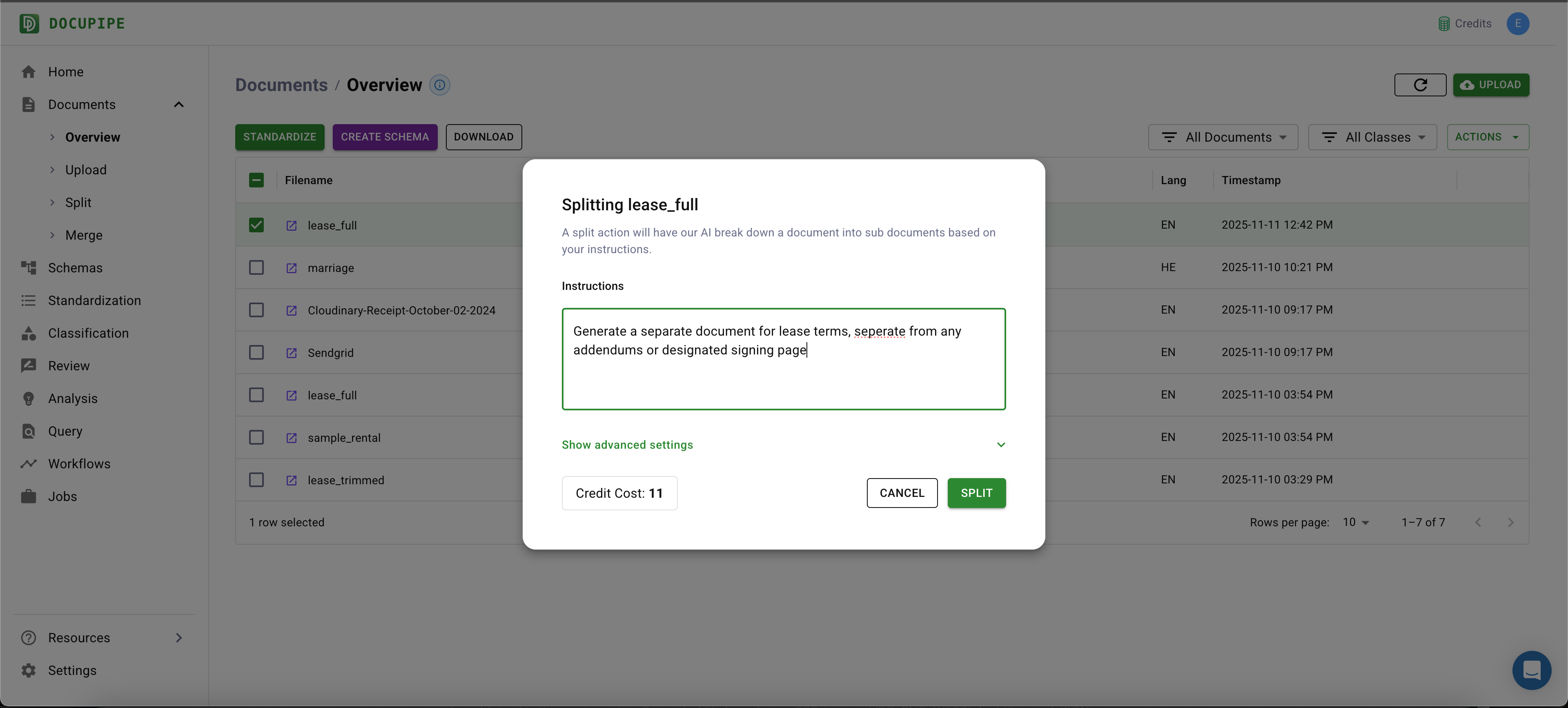The image size is (1568, 708).
Task: Open sample_rental via its external-link icon
Action: [x=292, y=438]
